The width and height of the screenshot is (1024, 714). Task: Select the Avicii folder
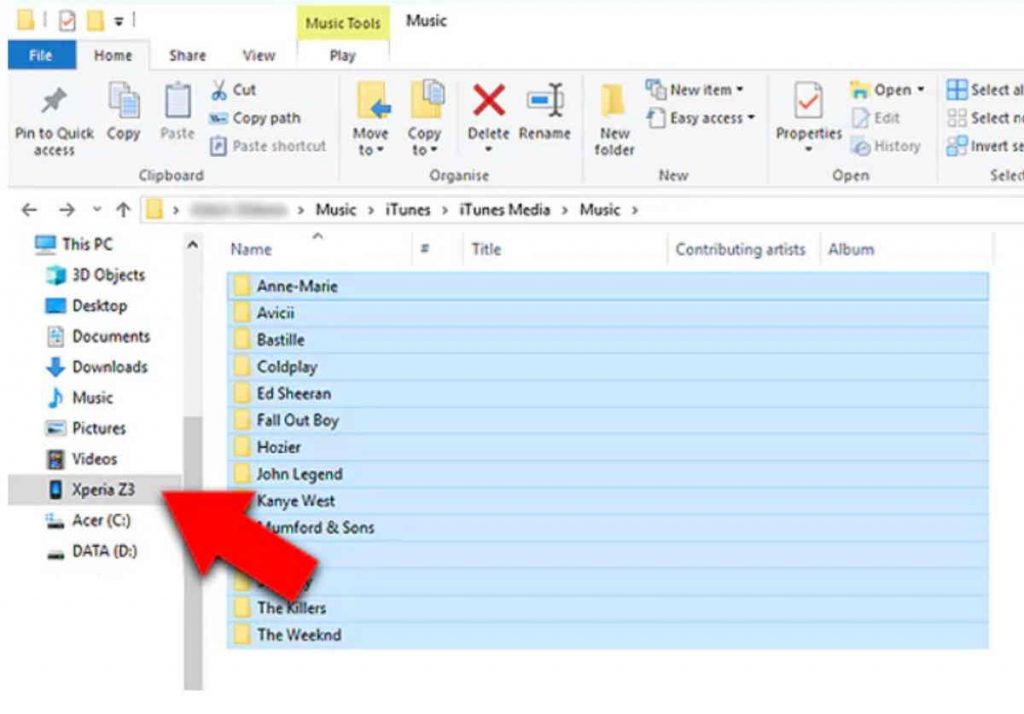607,313
